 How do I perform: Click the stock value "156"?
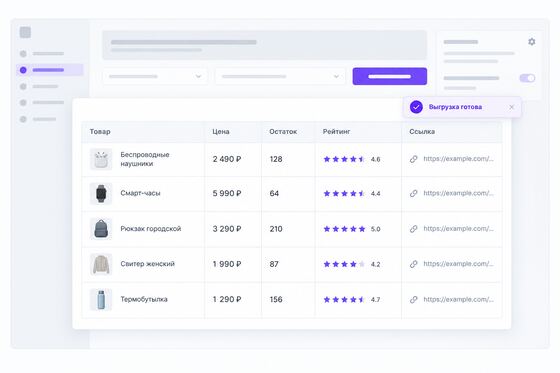point(276,299)
